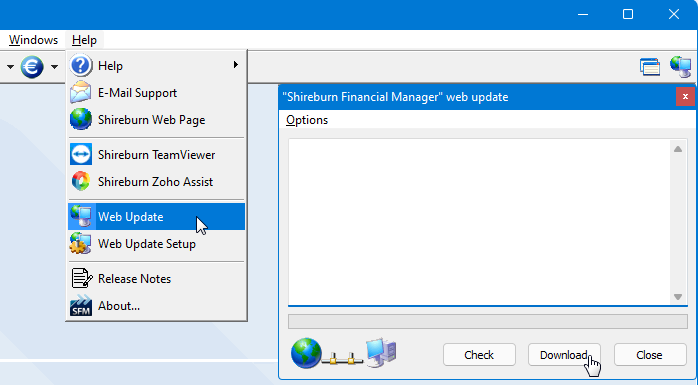Launch Shireburn TeamViewer menu item
The image size is (698, 385).
click(157, 154)
